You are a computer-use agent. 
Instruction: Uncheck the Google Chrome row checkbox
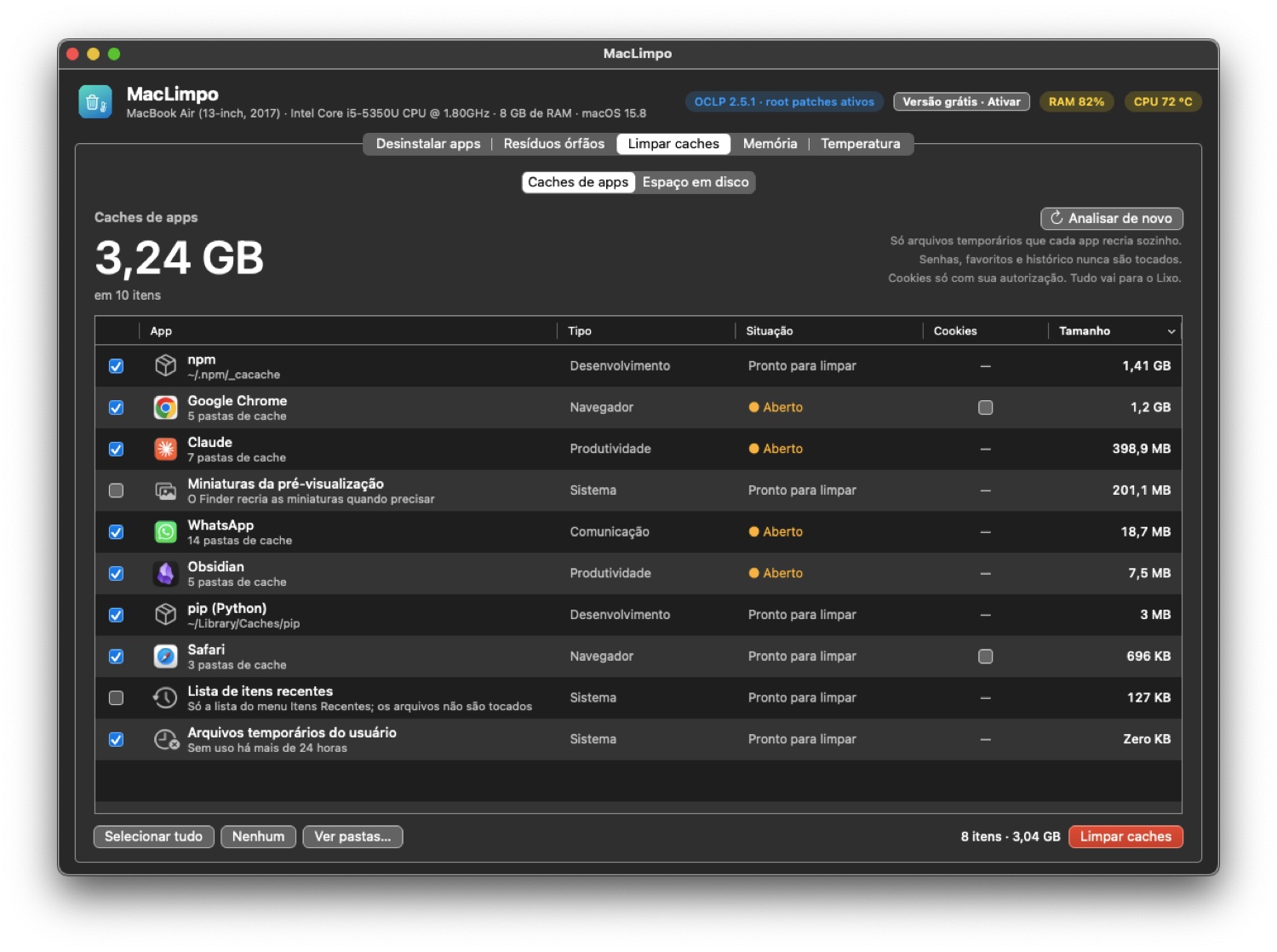[117, 408]
